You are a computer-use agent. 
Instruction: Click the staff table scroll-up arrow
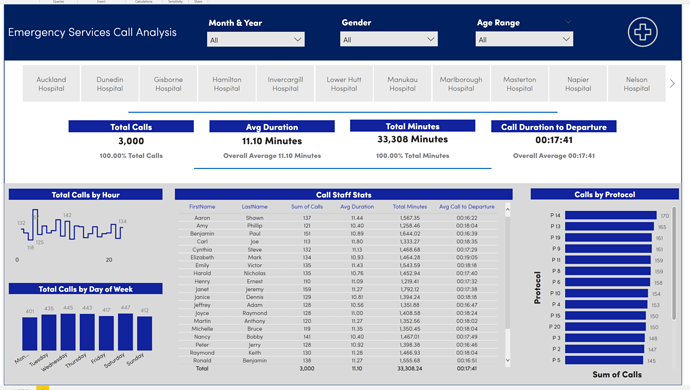point(507,210)
